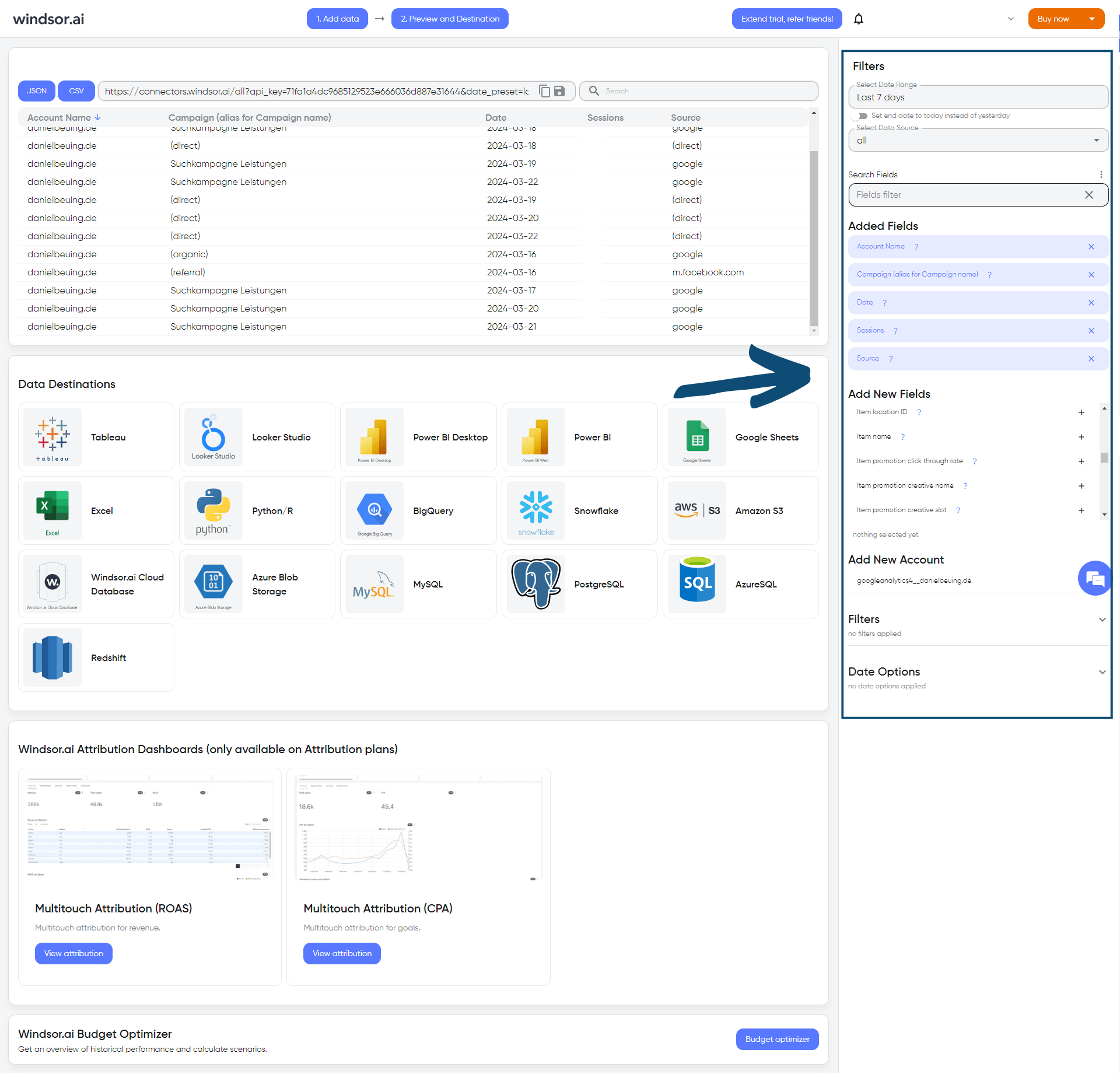This screenshot has width=1120, height=1074.
Task: Open account menu chevron in header
Action: click(1011, 19)
